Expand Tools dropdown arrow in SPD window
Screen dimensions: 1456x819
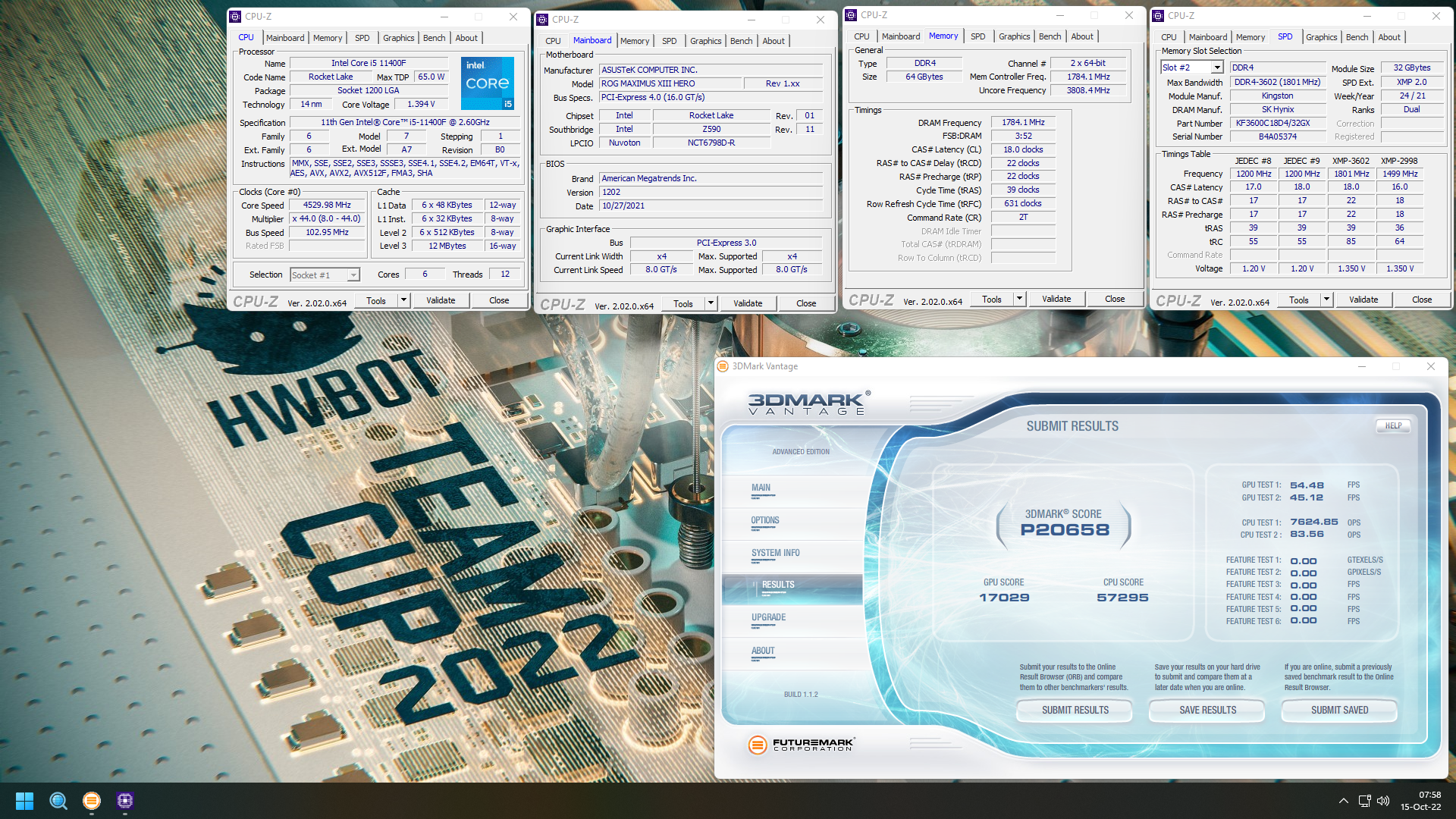click(x=1326, y=300)
